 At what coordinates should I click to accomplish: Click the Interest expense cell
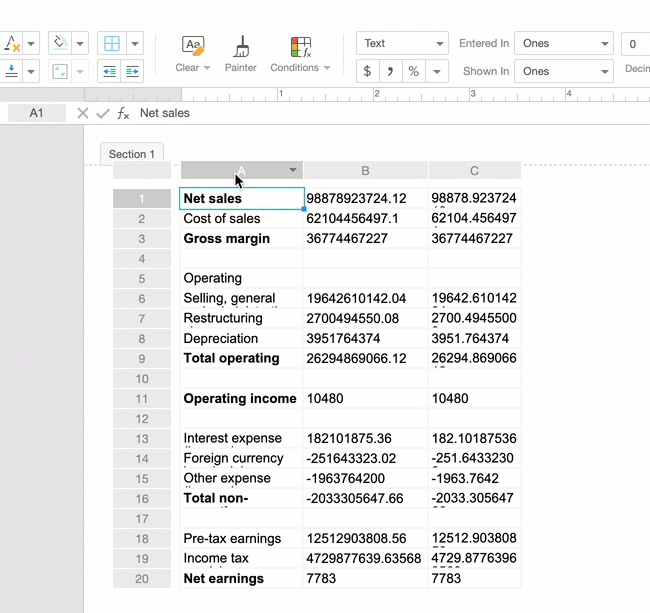point(242,439)
